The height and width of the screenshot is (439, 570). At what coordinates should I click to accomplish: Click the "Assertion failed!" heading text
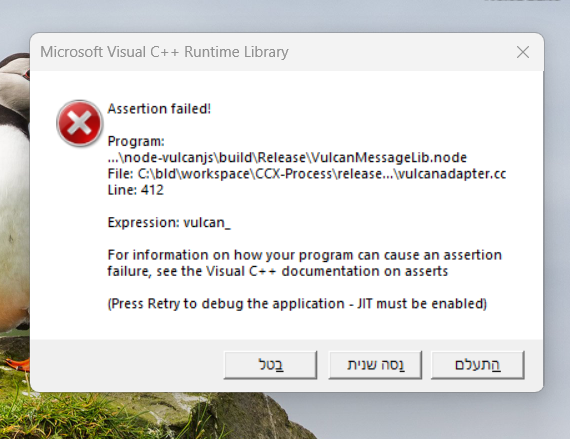click(x=159, y=109)
